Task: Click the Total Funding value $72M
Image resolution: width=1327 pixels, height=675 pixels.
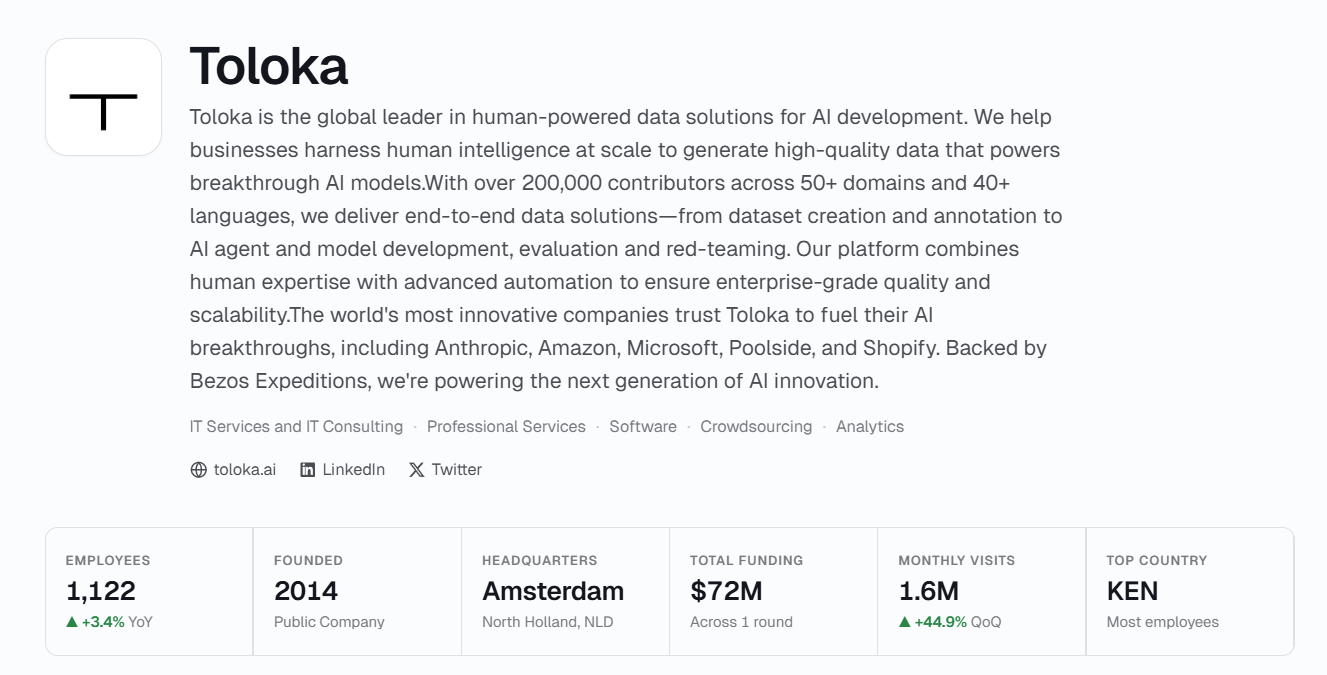Action: [x=726, y=591]
